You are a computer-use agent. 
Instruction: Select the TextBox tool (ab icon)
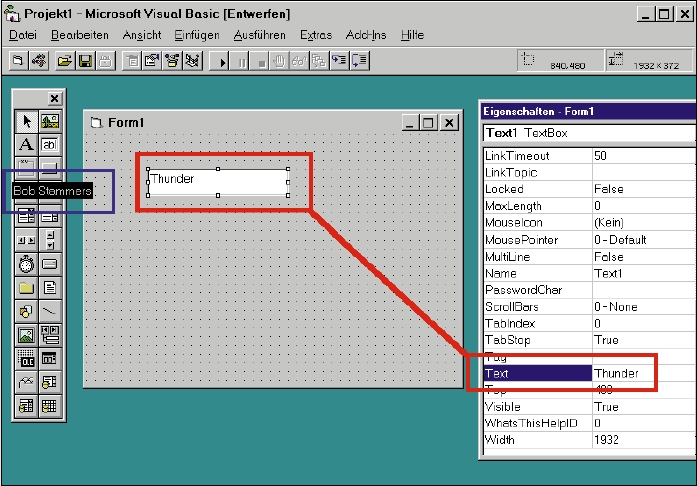coord(50,145)
